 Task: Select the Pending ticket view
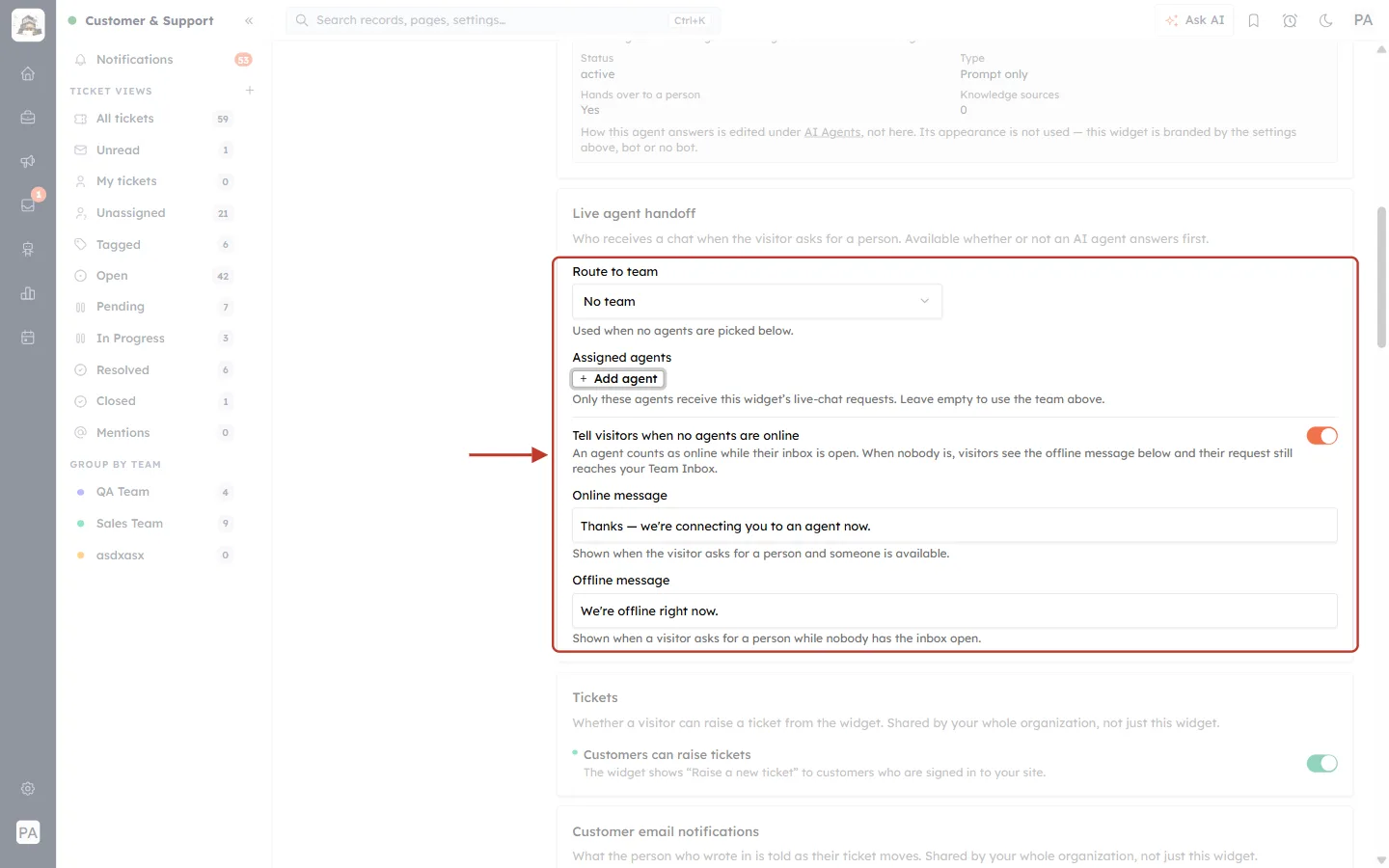pos(153,307)
